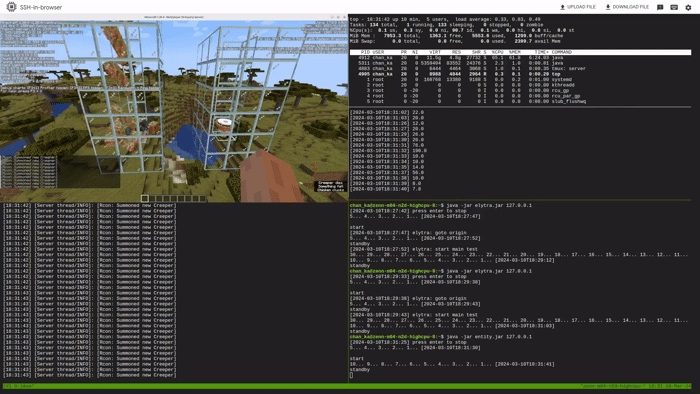Select the first Minecraft hotbar slot
700x394 pixels.
pyautogui.click(x=145, y=198)
